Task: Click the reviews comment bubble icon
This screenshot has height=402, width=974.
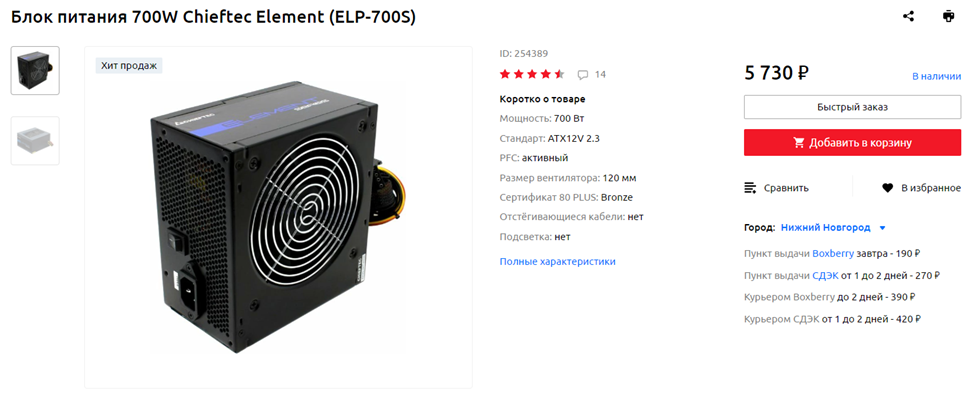Action: [x=583, y=75]
